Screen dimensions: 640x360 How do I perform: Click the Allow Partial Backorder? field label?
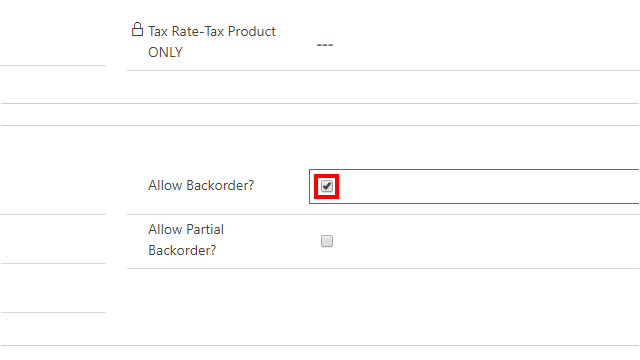[x=186, y=240]
